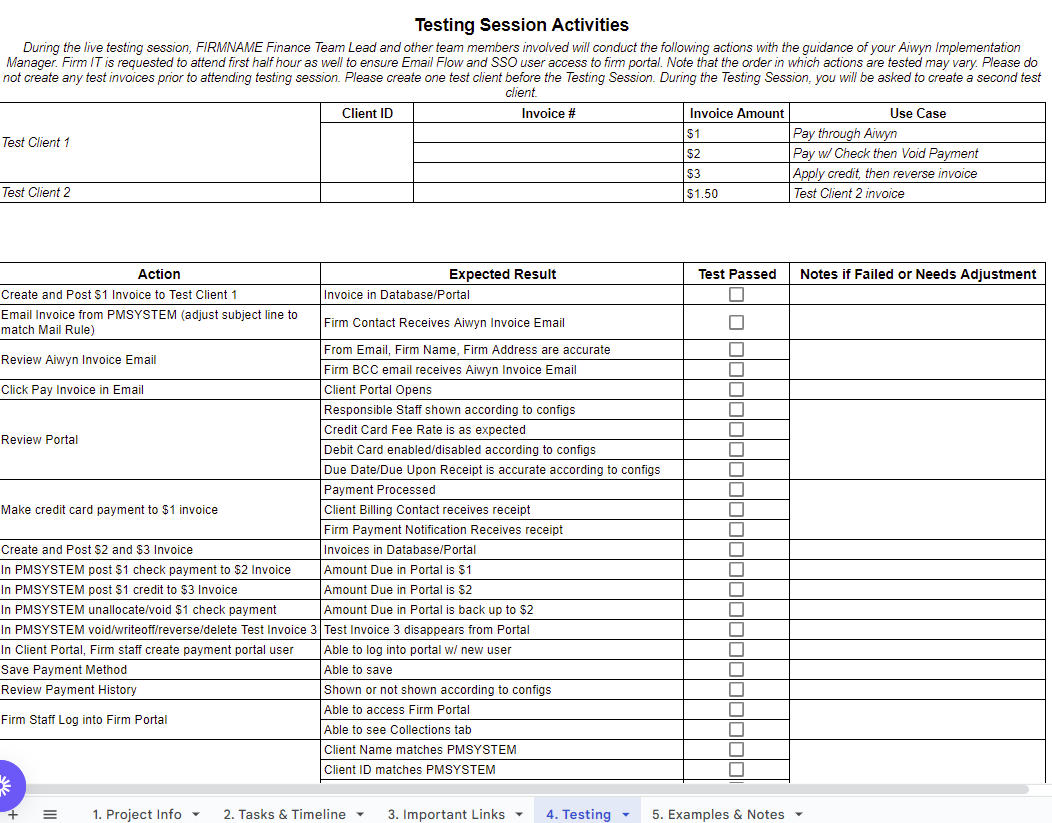Check the Amount Due in Portal is $2 box
Screen dimensions: 1052x823
[x=736, y=590]
